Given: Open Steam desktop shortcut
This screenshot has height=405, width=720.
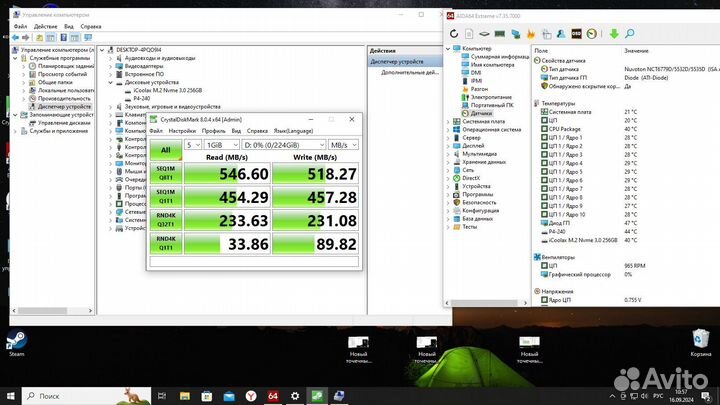Looking at the screenshot, I should (x=17, y=343).
